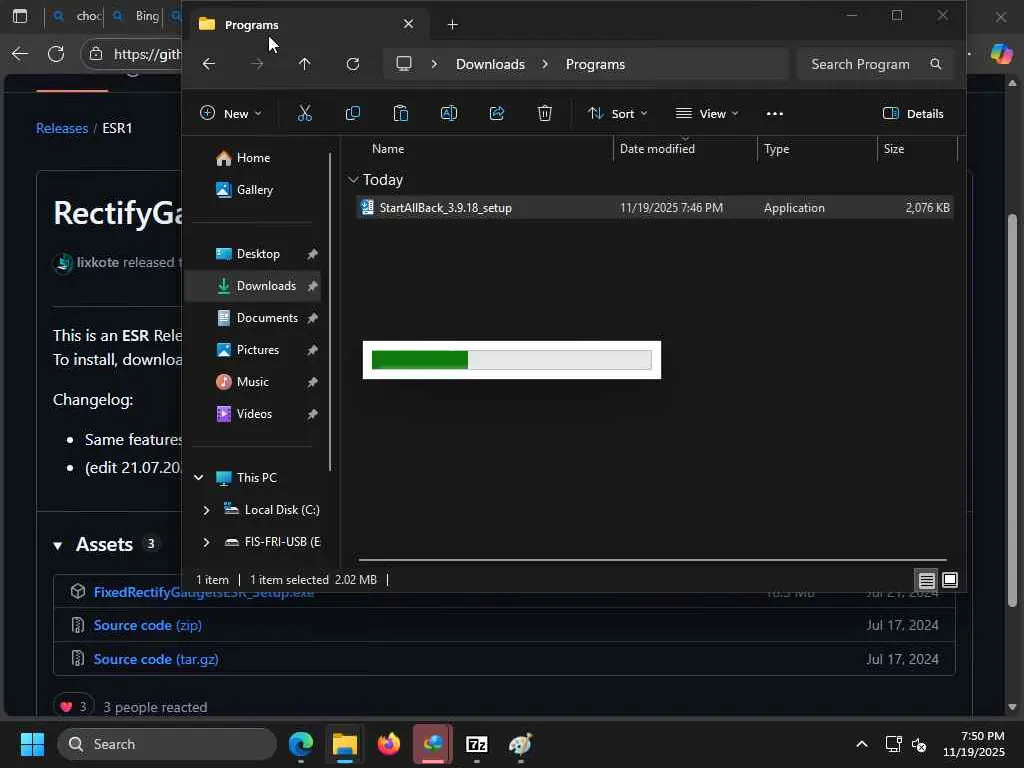Click Programs in the address breadcrumb
The width and height of the screenshot is (1024, 768).
pyautogui.click(x=595, y=64)
